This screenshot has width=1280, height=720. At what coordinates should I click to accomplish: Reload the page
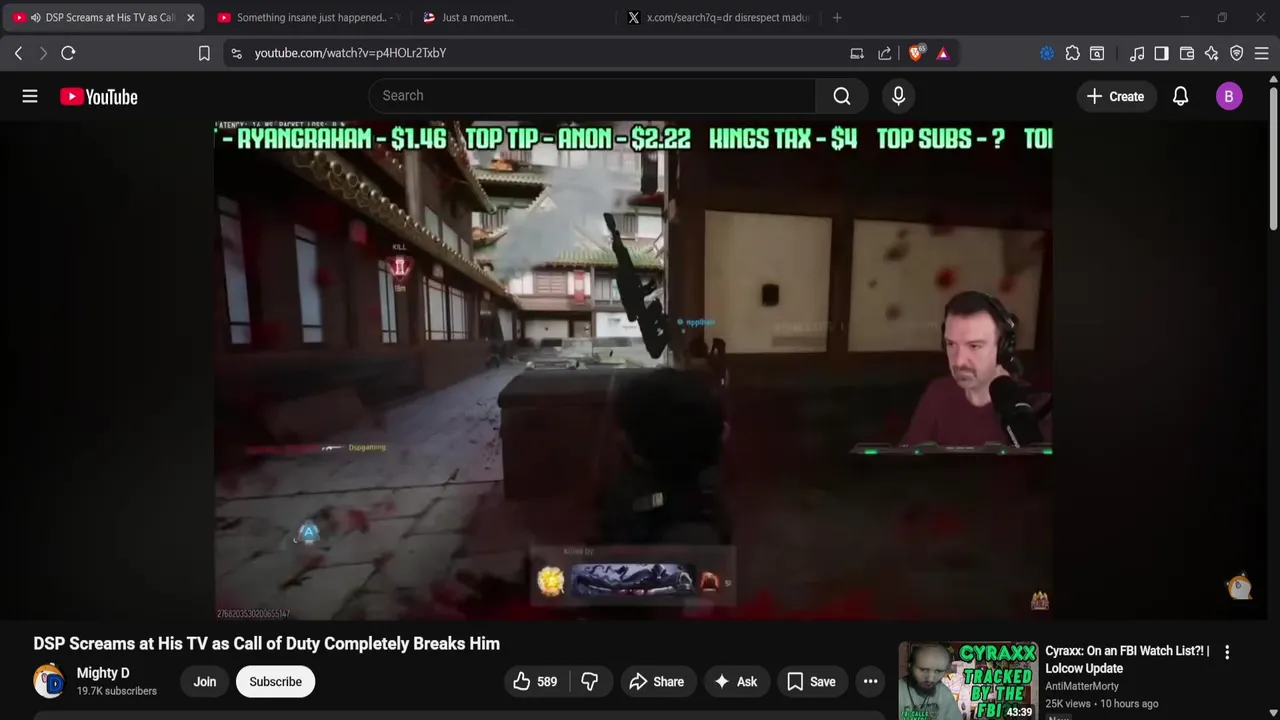point(68,53)
